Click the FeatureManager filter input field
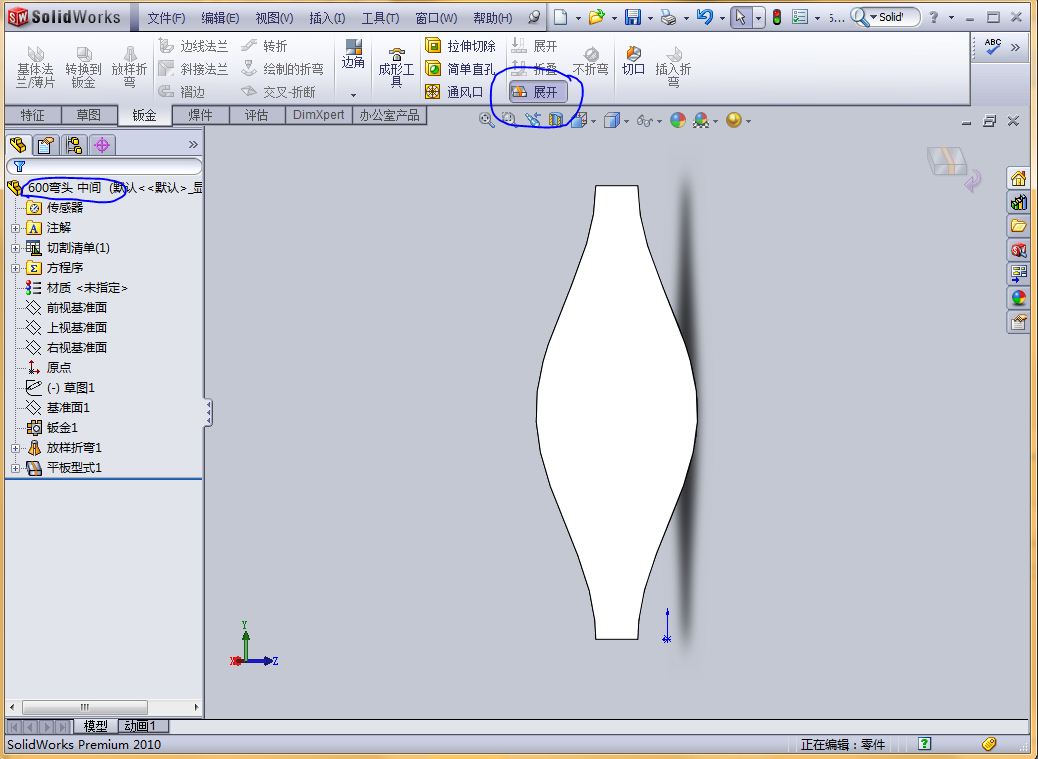The height and width of the screenshot is (759, 1038). click(x=104, y=166)
